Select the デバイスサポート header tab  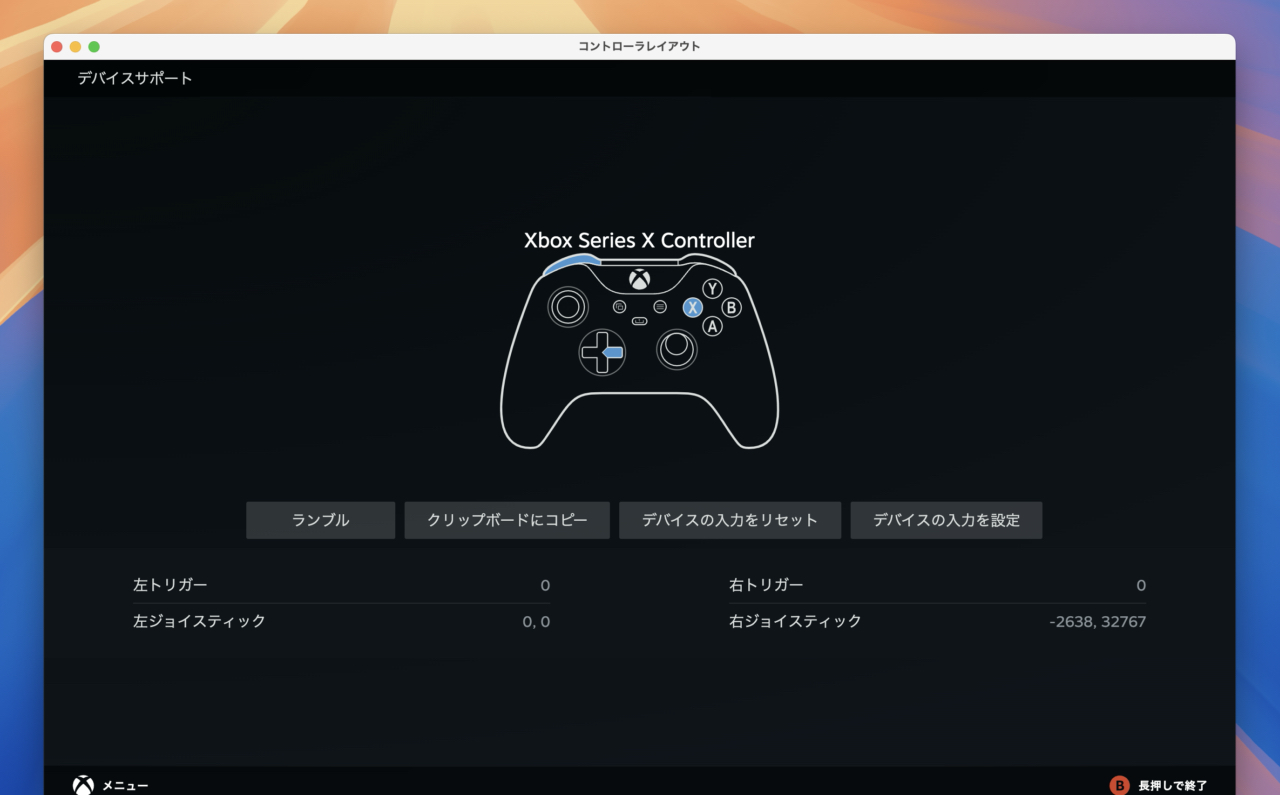pyautogui.click(x=135, y=78)
